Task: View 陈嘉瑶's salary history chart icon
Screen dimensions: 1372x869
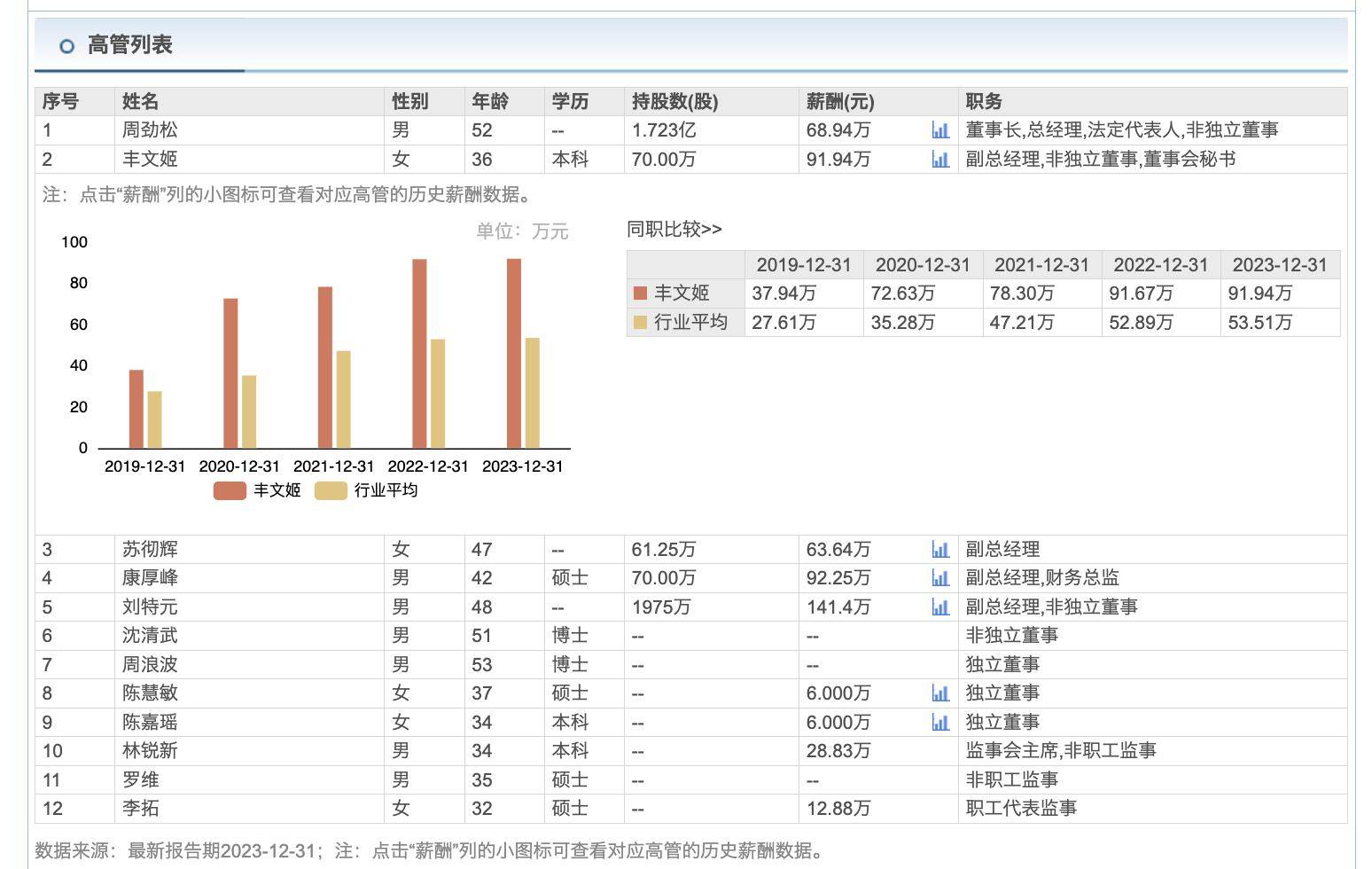Action: tap(939, 722)
